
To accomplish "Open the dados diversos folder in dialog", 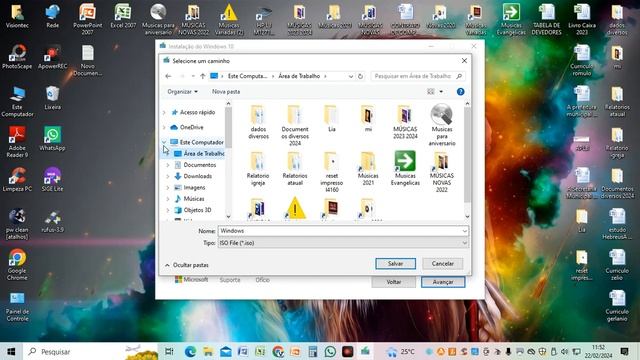I will (x=258, y=122).
